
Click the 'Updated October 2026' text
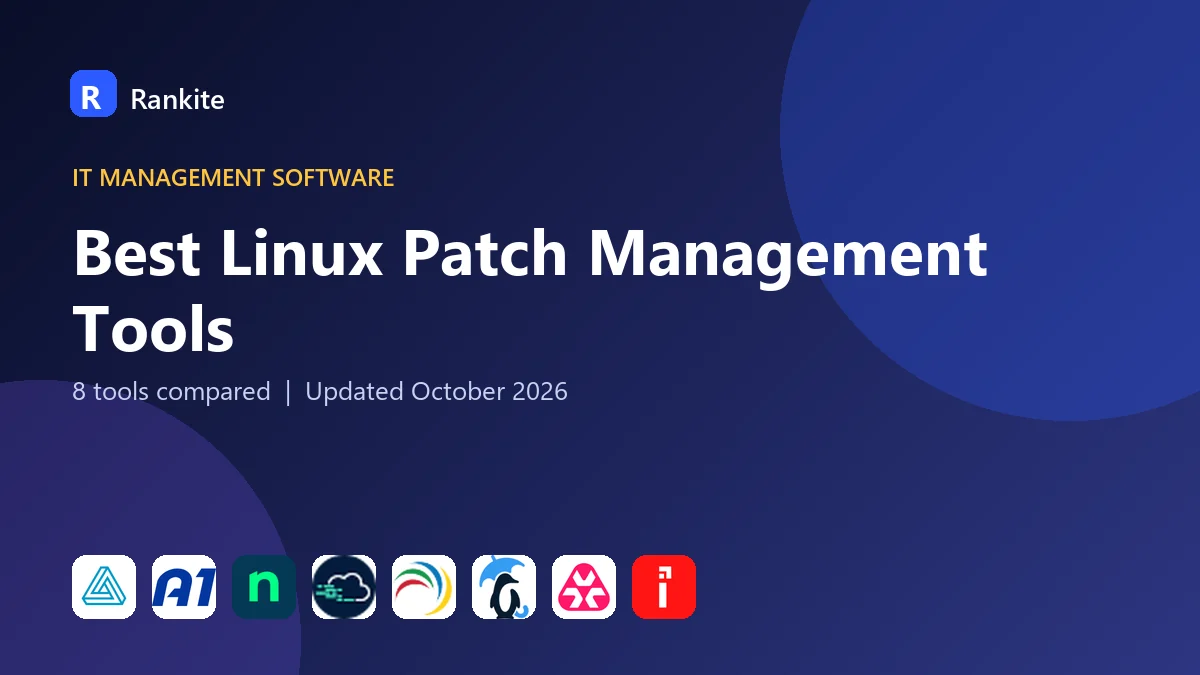tap(436, 391)
